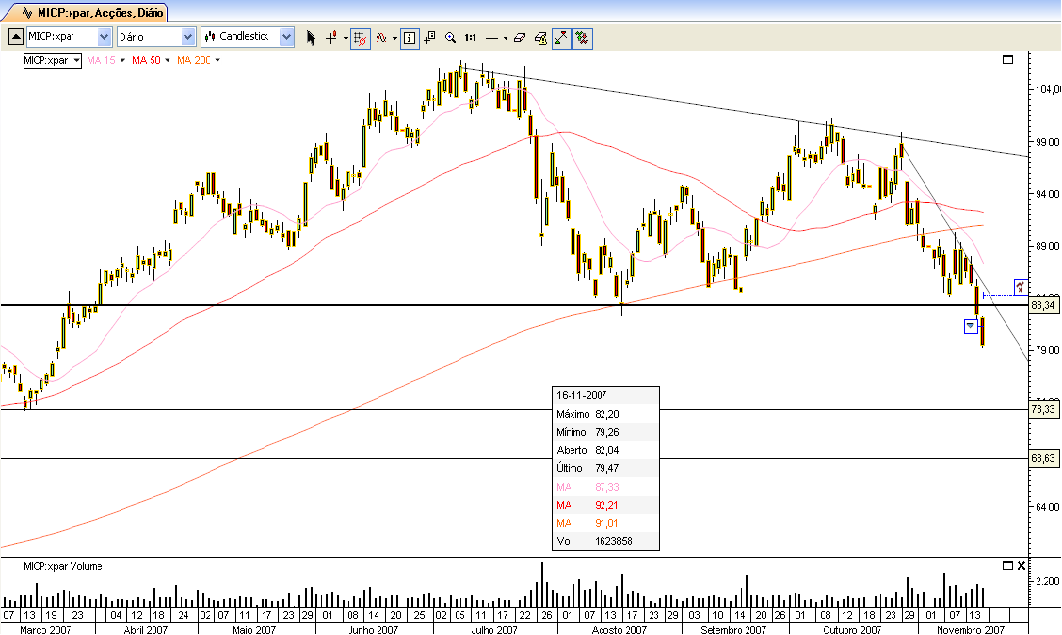Select the eraser tool
The height and width of the screenshot is (635, 1062).
pyautogui.click(x=519, y=38)
